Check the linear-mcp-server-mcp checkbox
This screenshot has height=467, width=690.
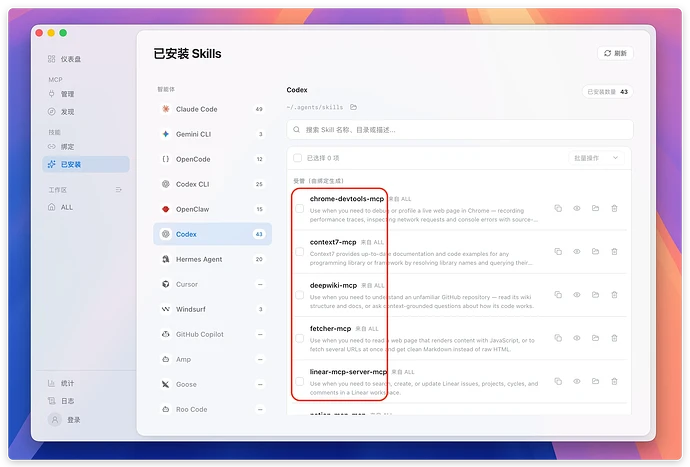click(300, 382)
